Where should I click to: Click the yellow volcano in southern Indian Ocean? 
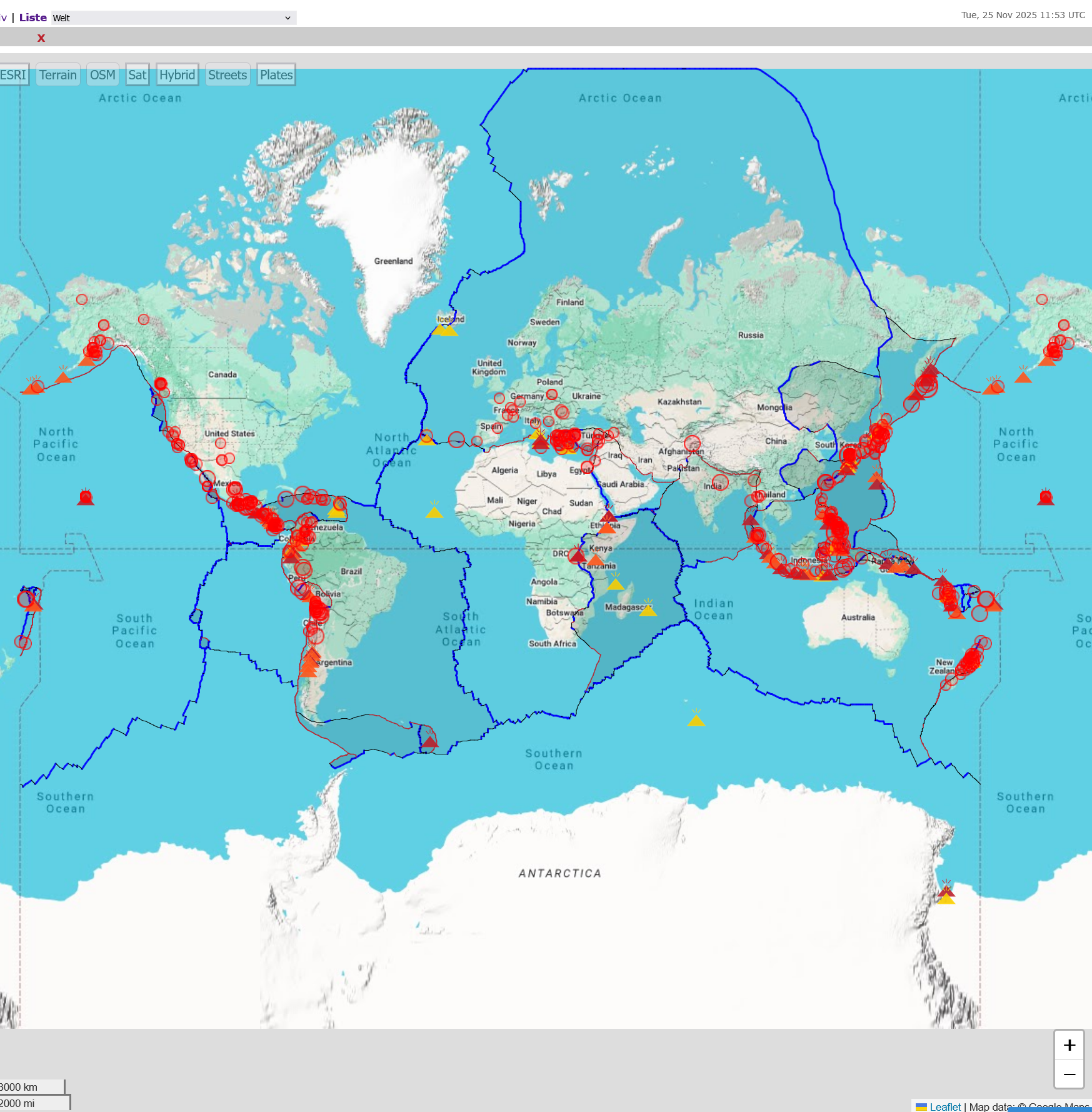point(696,720)
